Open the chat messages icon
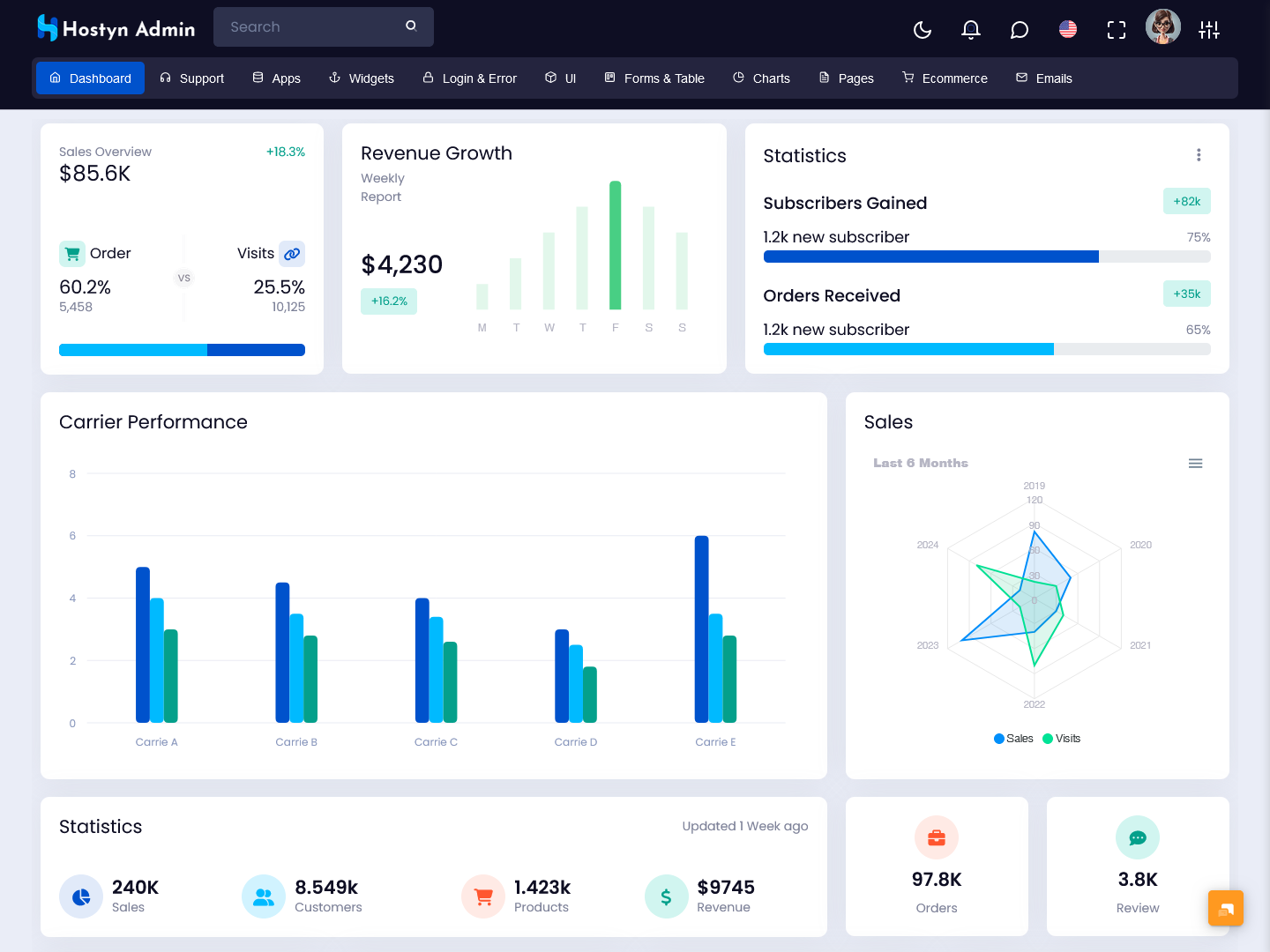1270x952 pixels. pyautogui.click(x=1019, y=30)
